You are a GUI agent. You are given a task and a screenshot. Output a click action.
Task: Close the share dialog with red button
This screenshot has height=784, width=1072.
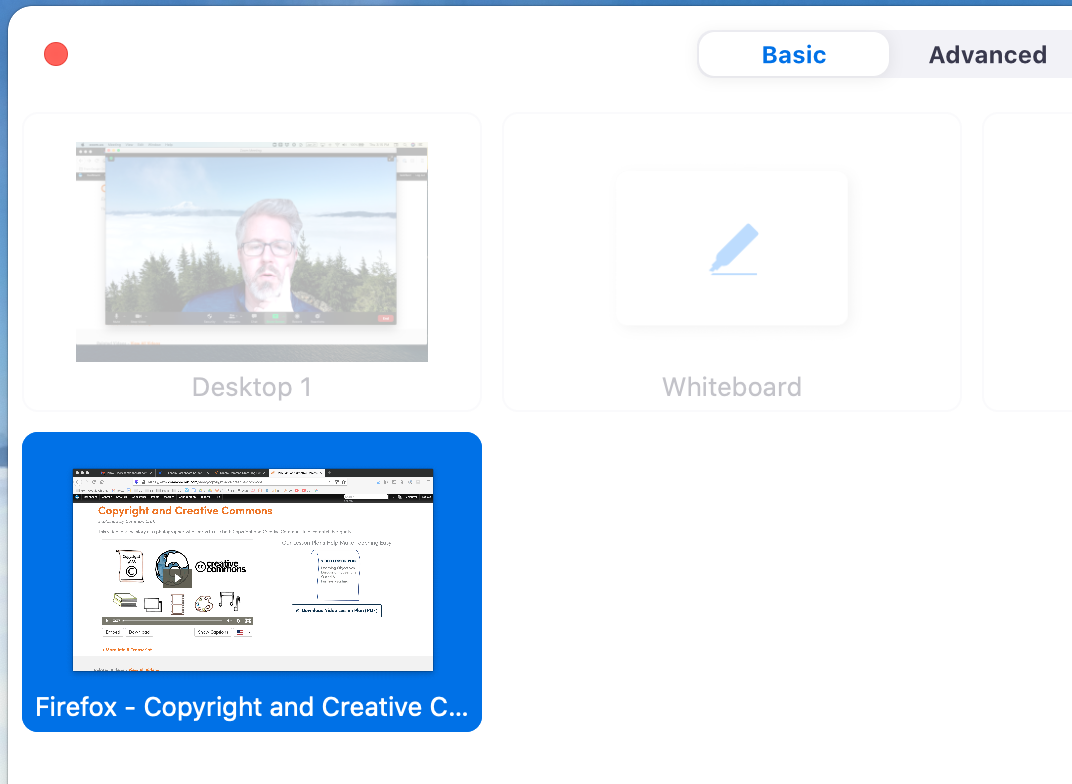tap(56, 54)
